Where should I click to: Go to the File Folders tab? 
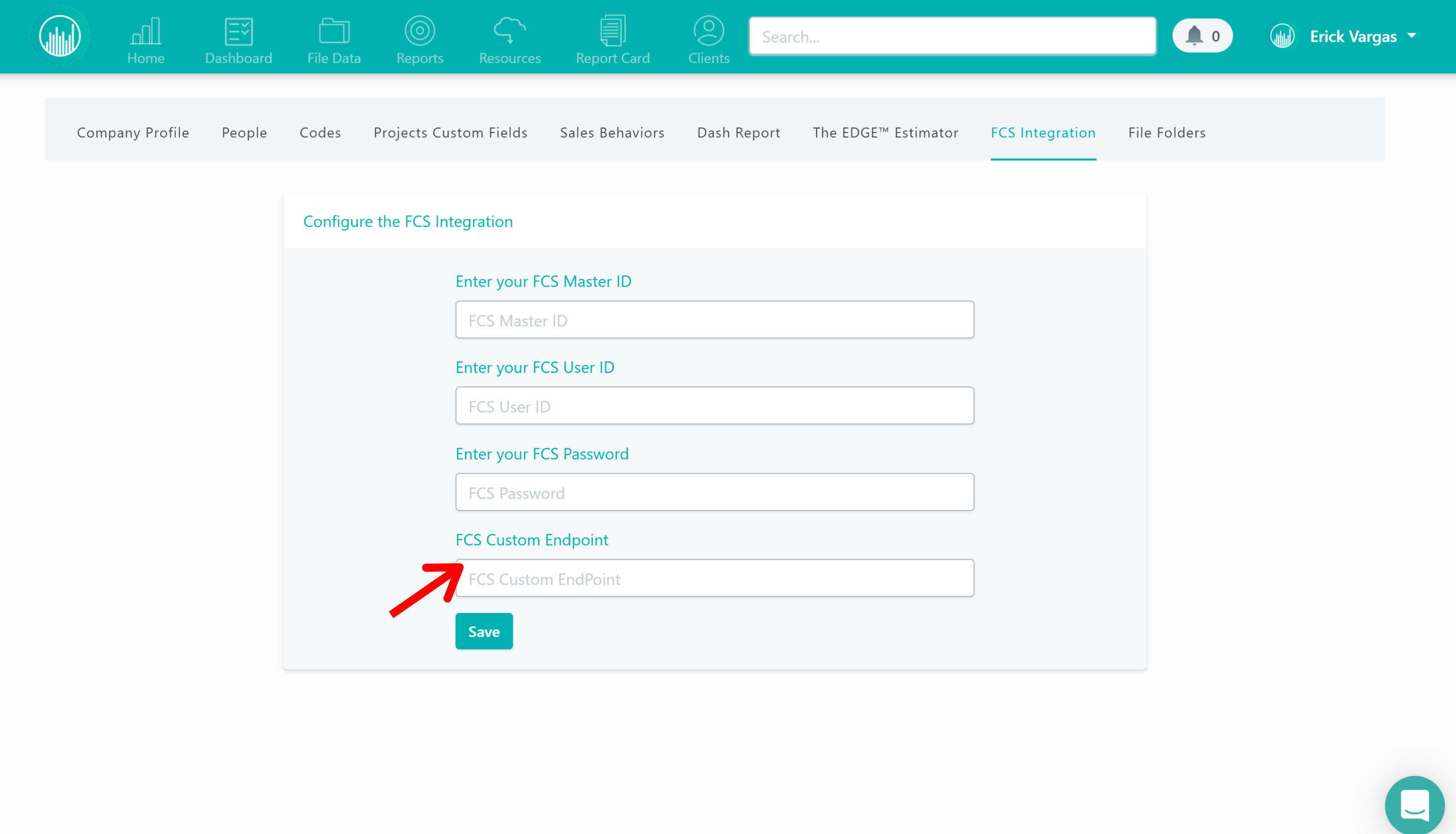(x=1167, y=132)
